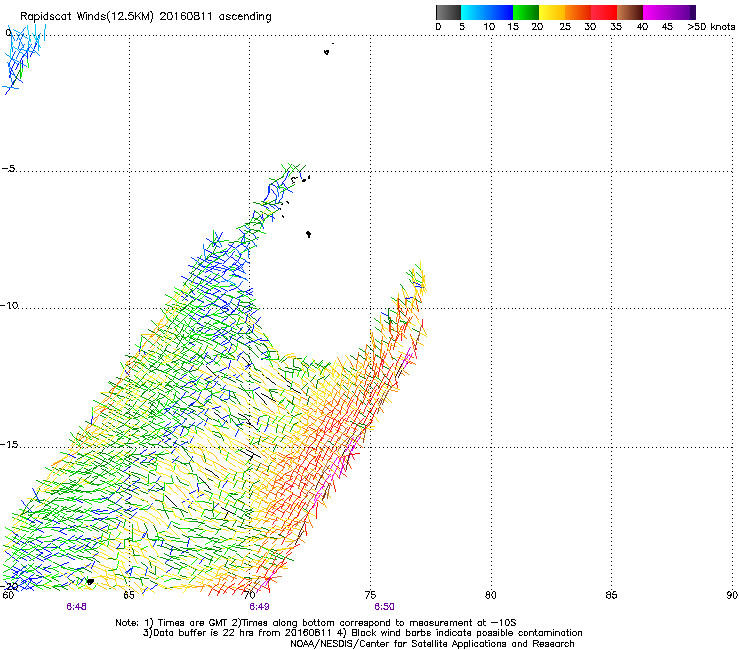
Task: Click the '-15' latitude axis label
Action: [x=9, y=445]
